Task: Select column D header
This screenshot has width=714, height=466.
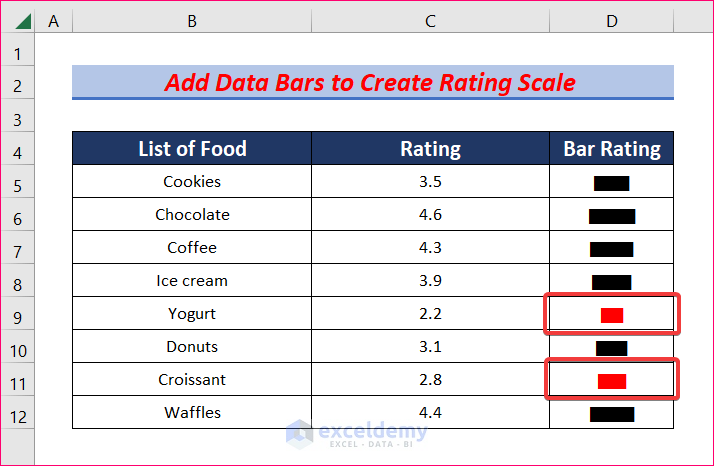Action: pos(612,20)
